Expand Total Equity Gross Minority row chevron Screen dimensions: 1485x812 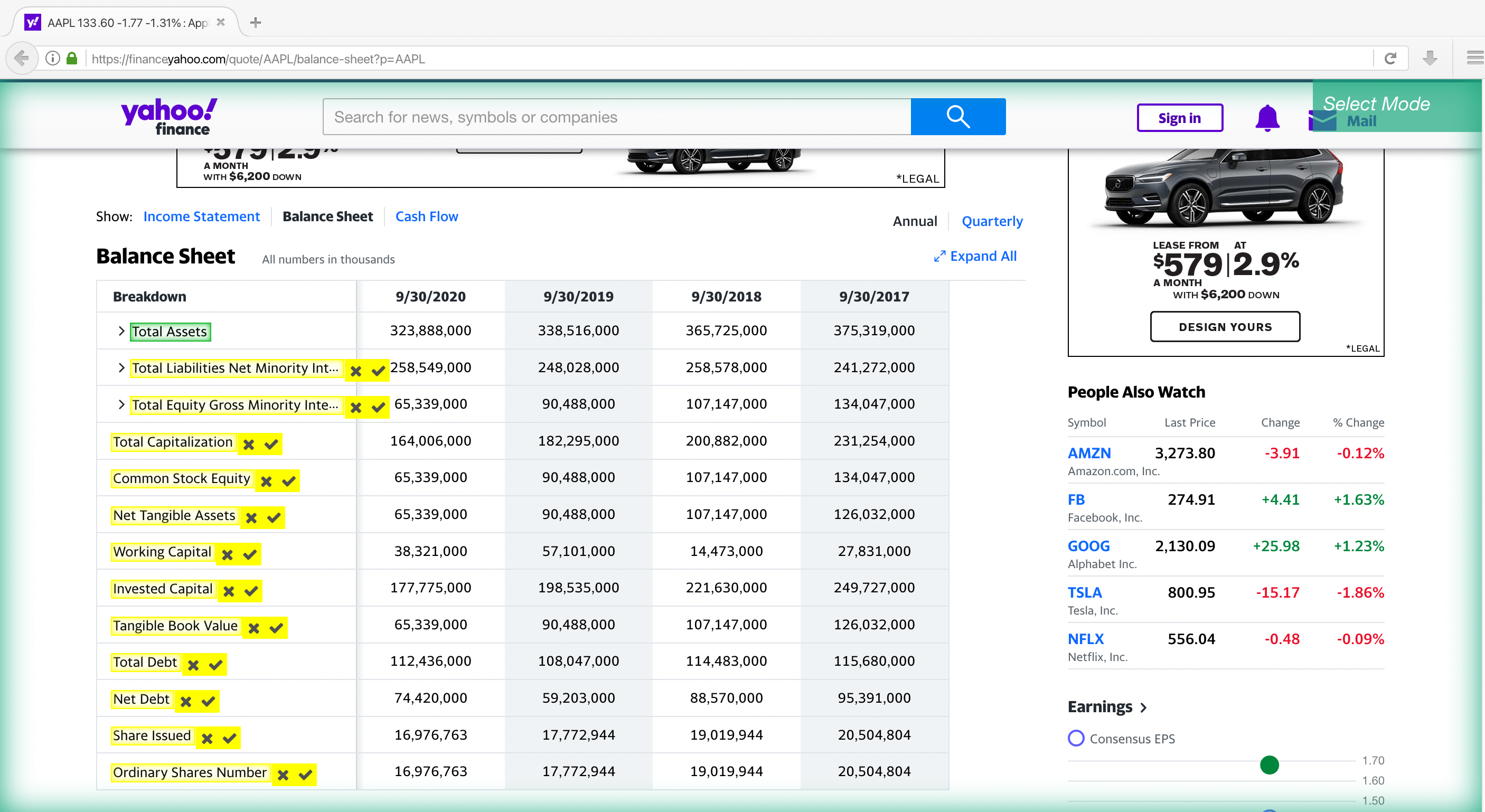coord(121,404)
